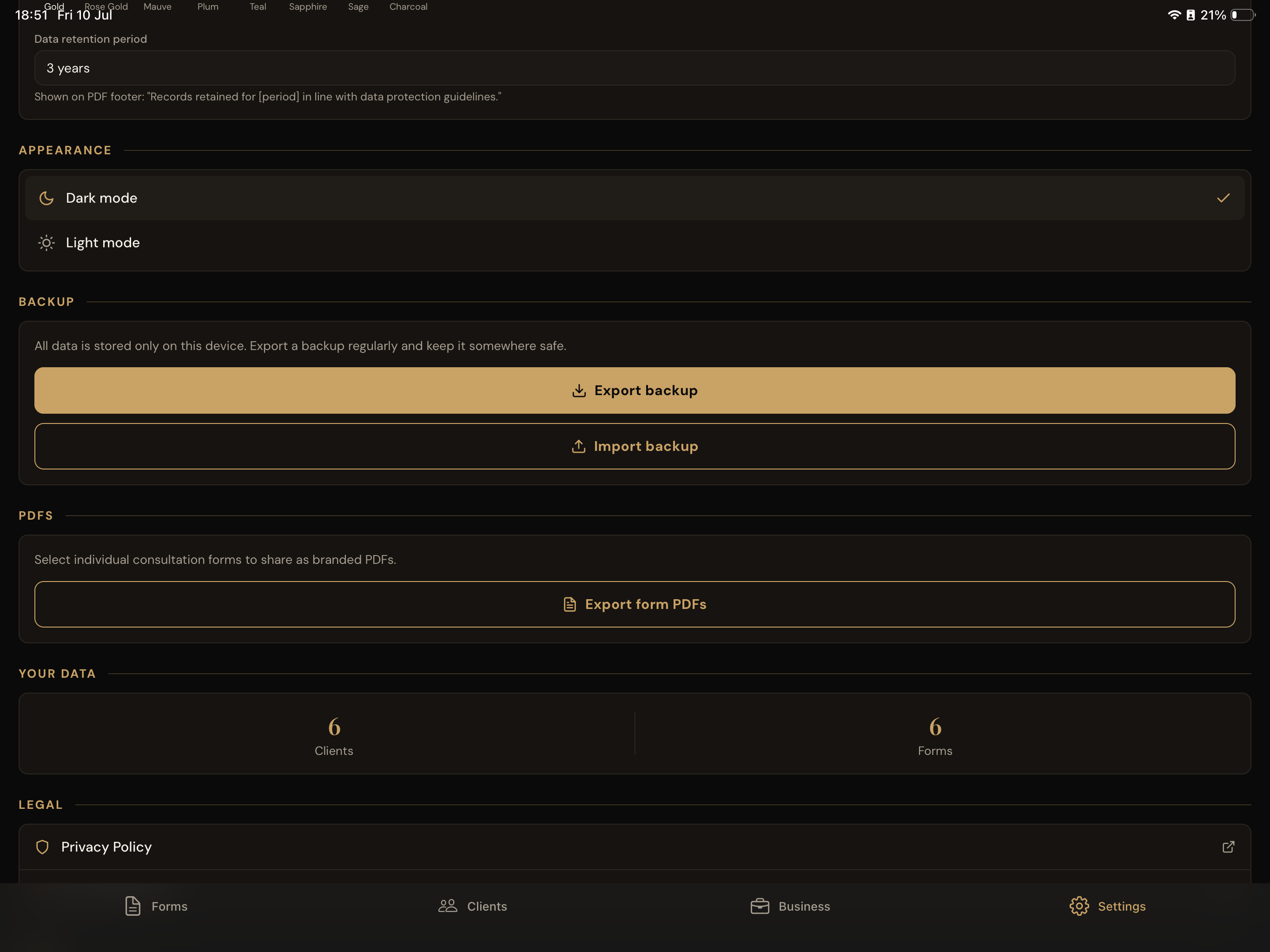Switch to the Settings tab

[x=1107, y=906]
